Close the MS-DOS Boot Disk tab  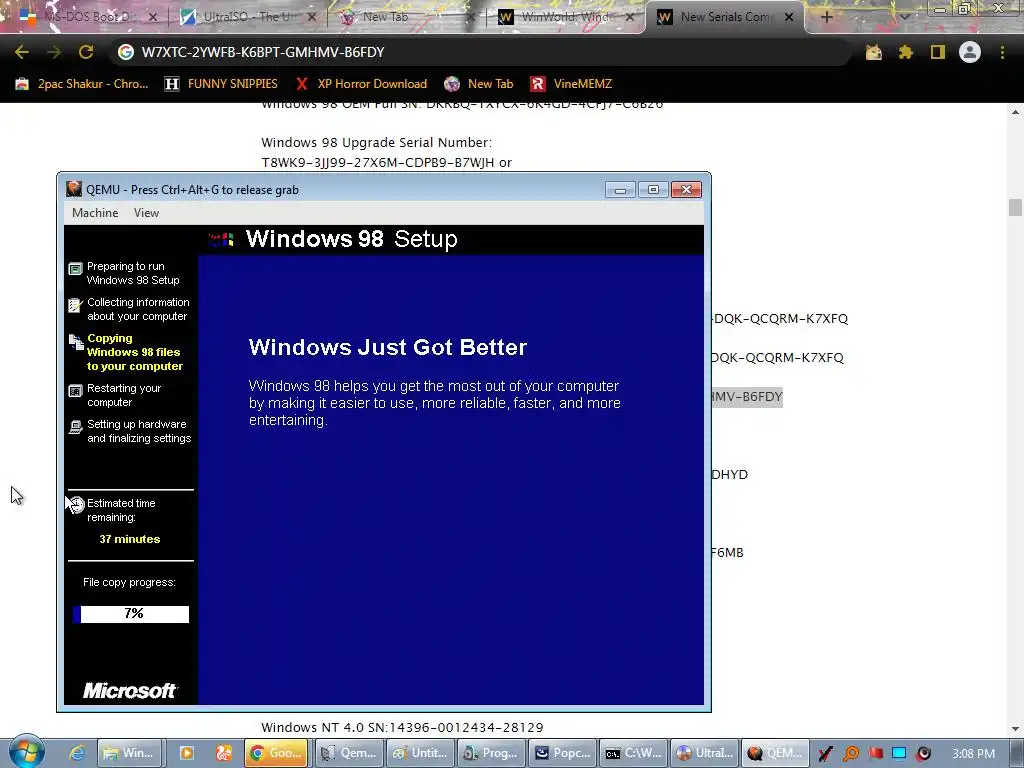pyautogui.click(x=153, y=17)
